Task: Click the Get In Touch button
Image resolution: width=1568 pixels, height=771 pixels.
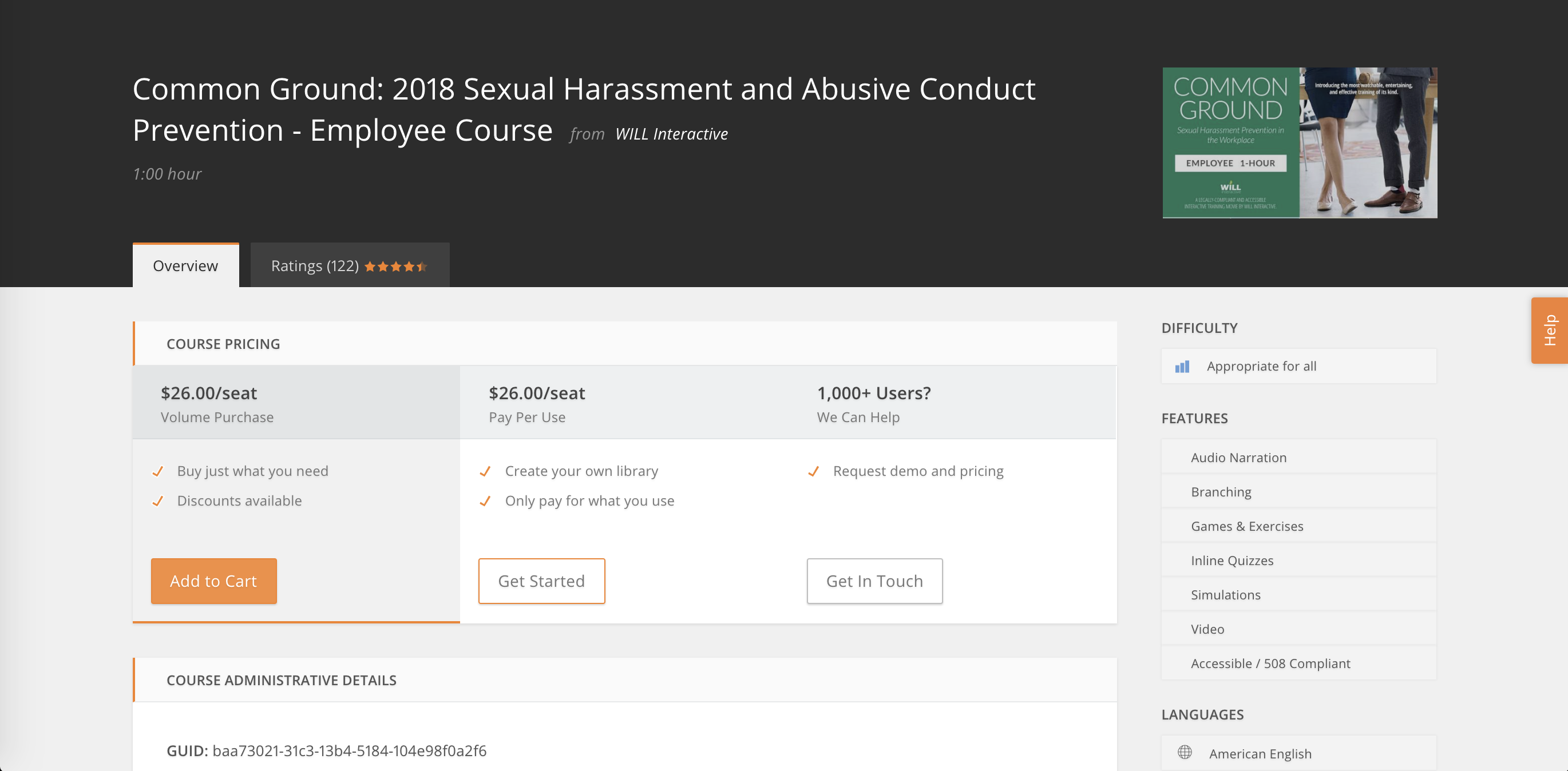Action: coord(874,581)
